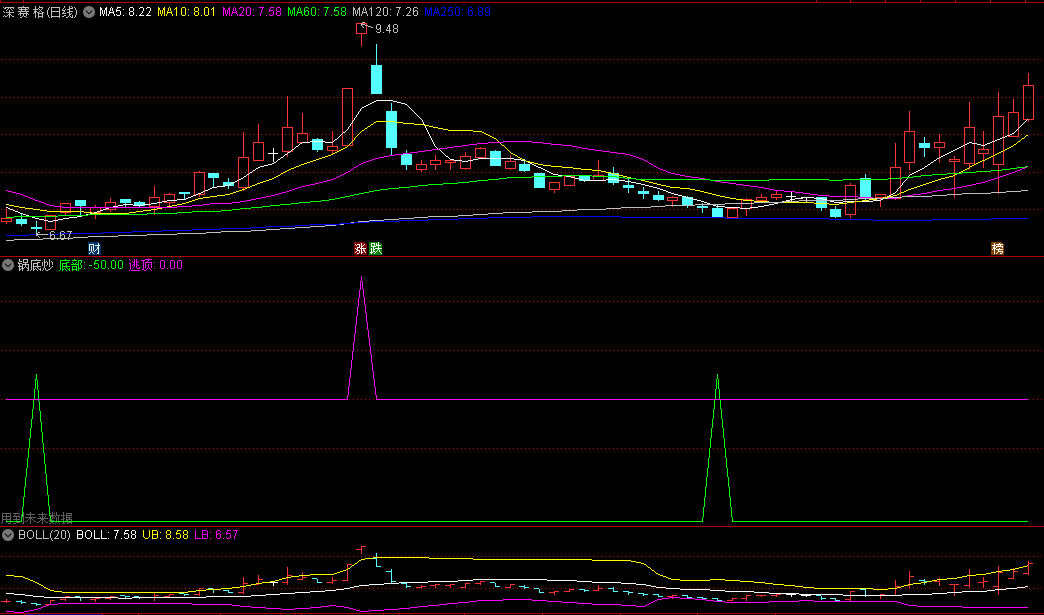The width and height of the screenshot is (1044, 615).
Task: Select the MA120: 7.26 label
Action: click(386, 12)
